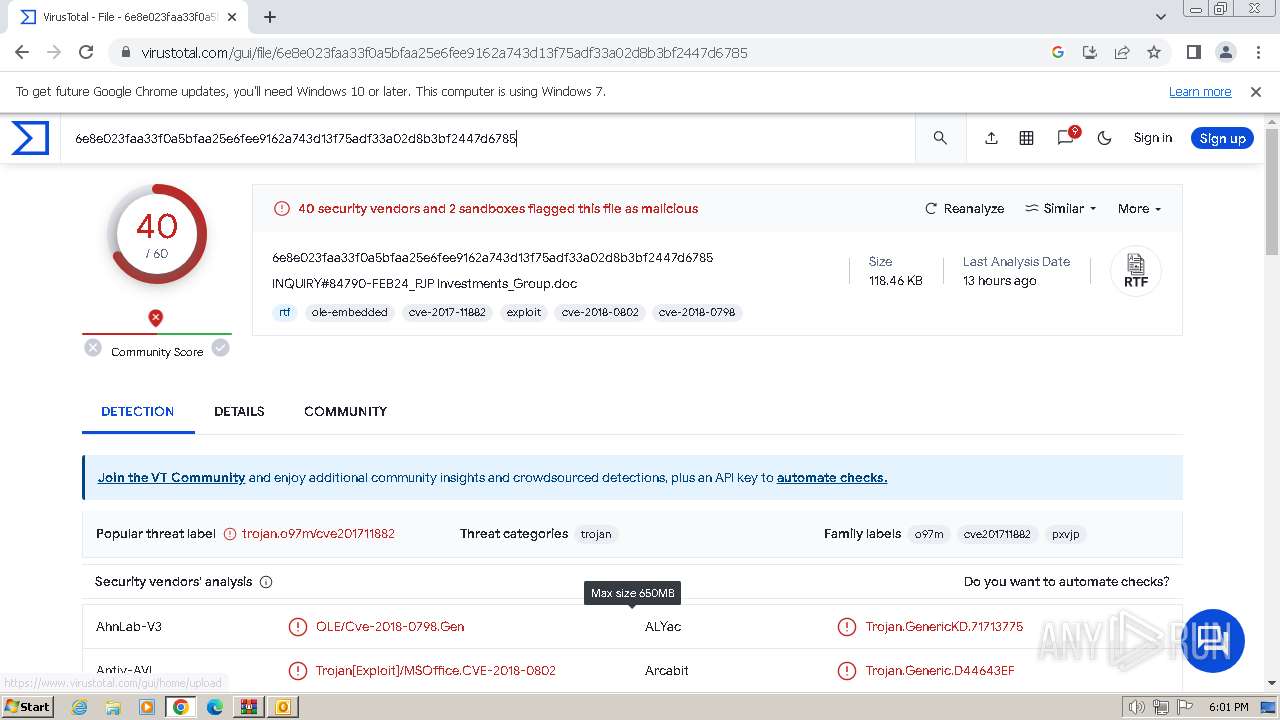Open the notifications comment icon
This screenshot has width=1280, height=720.
point(1066,138)
